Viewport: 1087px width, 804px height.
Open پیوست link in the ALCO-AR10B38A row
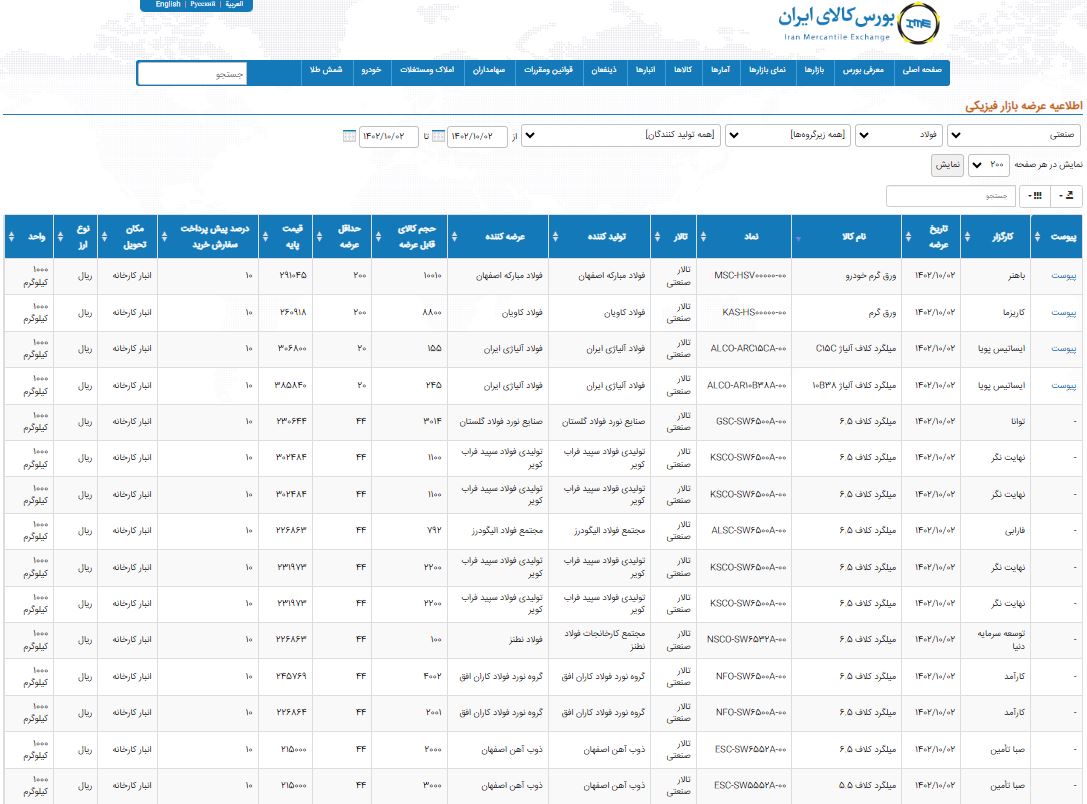1063,385
